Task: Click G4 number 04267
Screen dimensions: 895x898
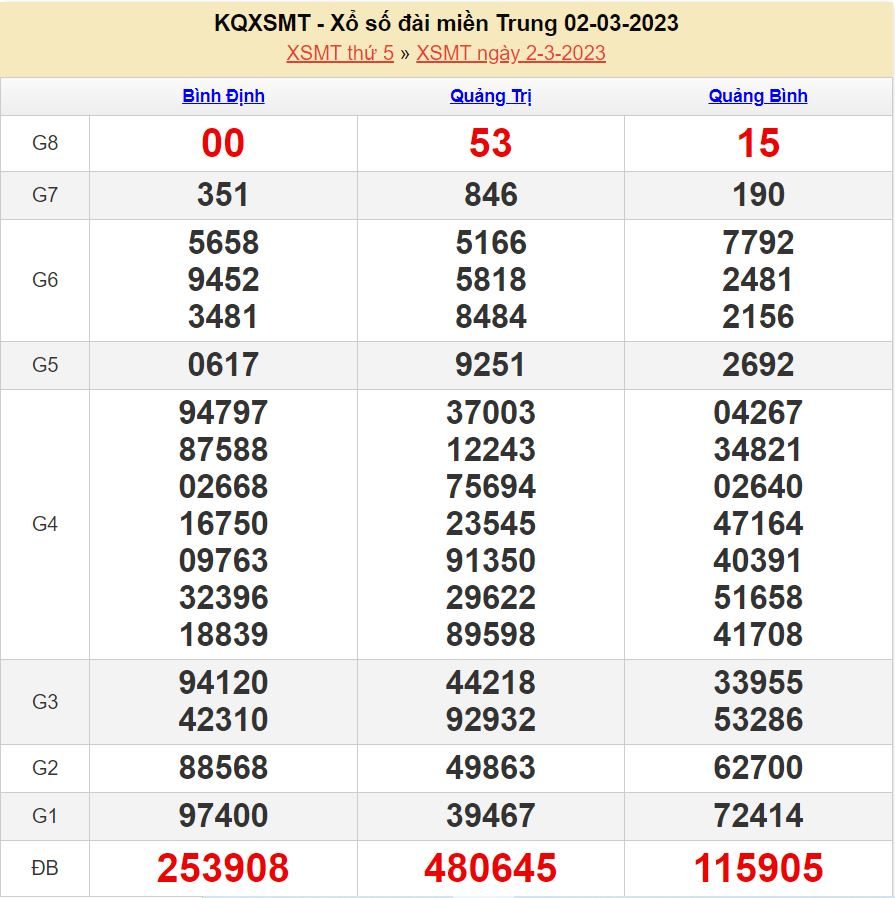Action: click(758, 413)
